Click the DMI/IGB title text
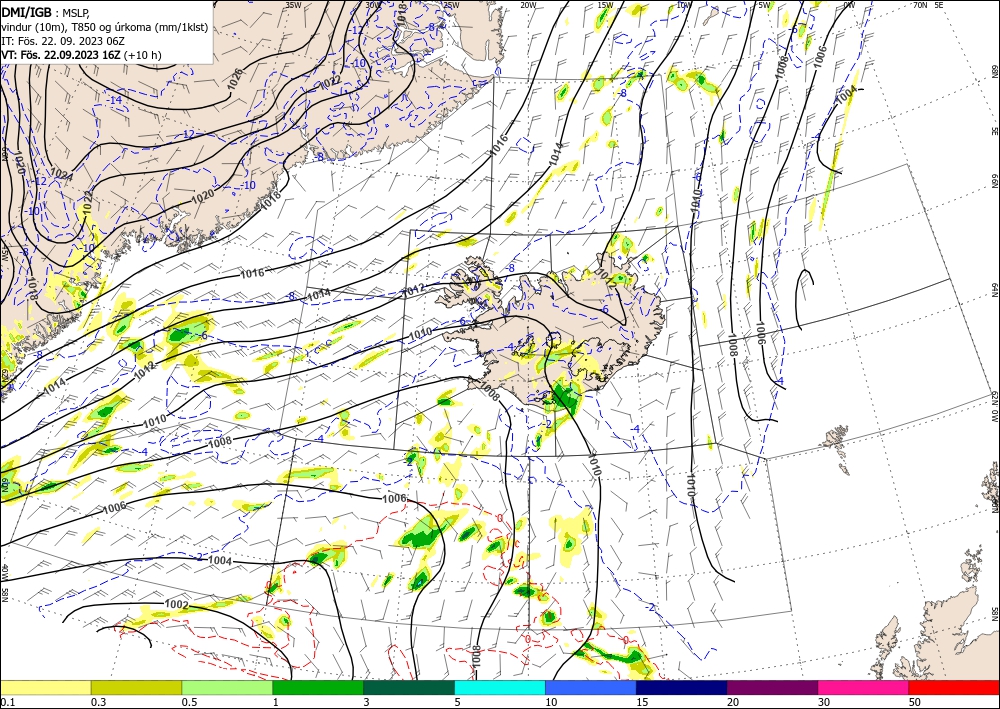 tap(27, 11)
